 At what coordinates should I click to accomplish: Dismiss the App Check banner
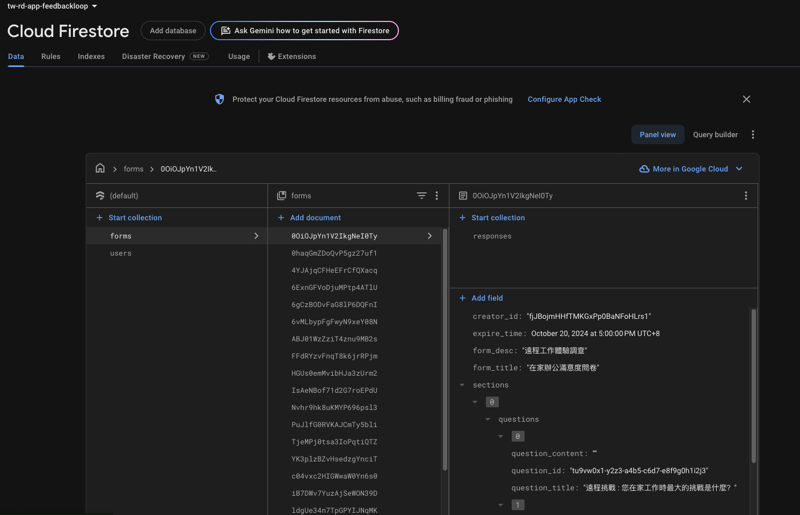point(746,99)
